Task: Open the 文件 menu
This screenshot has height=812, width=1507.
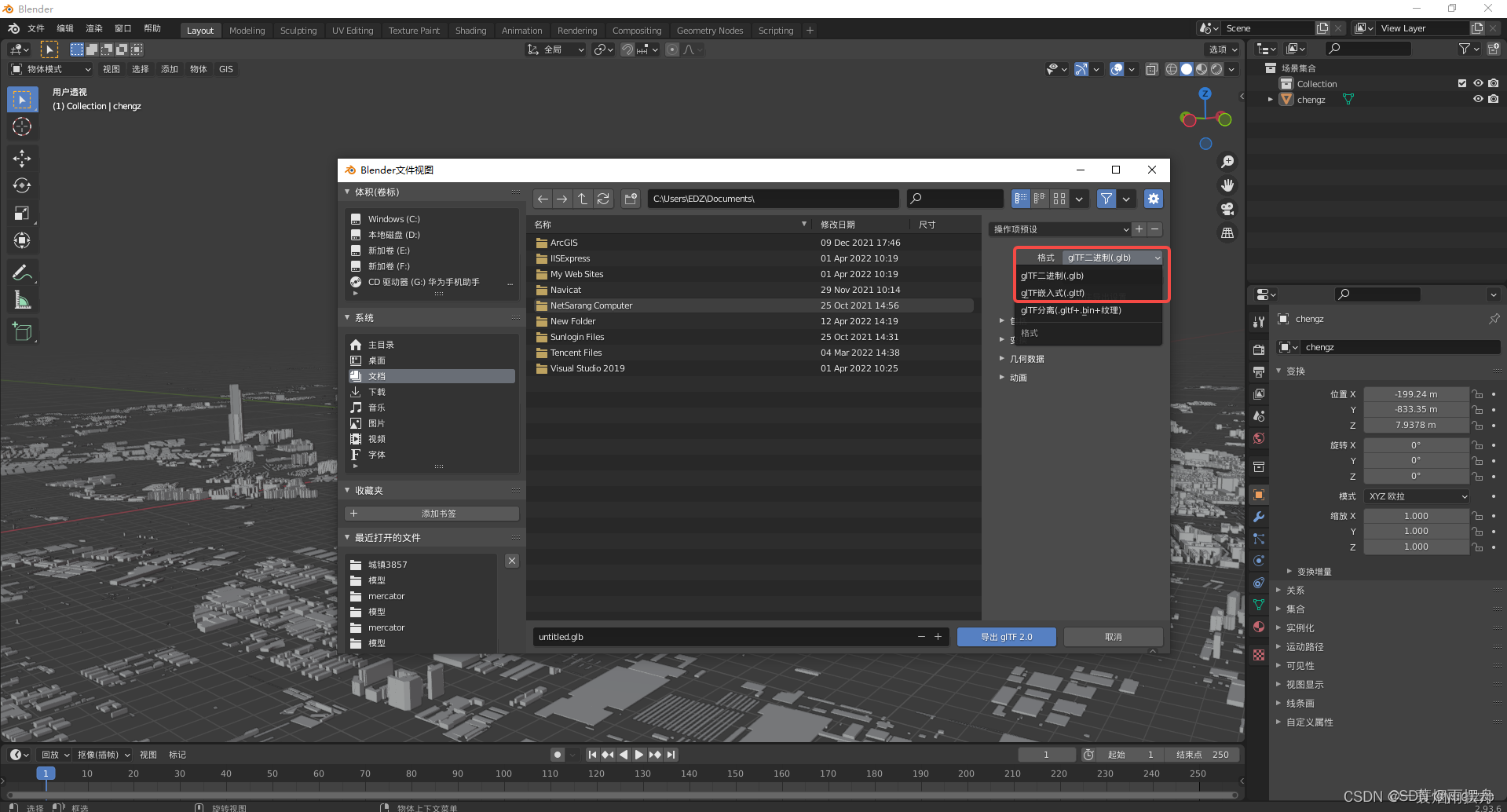Action: click(x=36, y=28)
